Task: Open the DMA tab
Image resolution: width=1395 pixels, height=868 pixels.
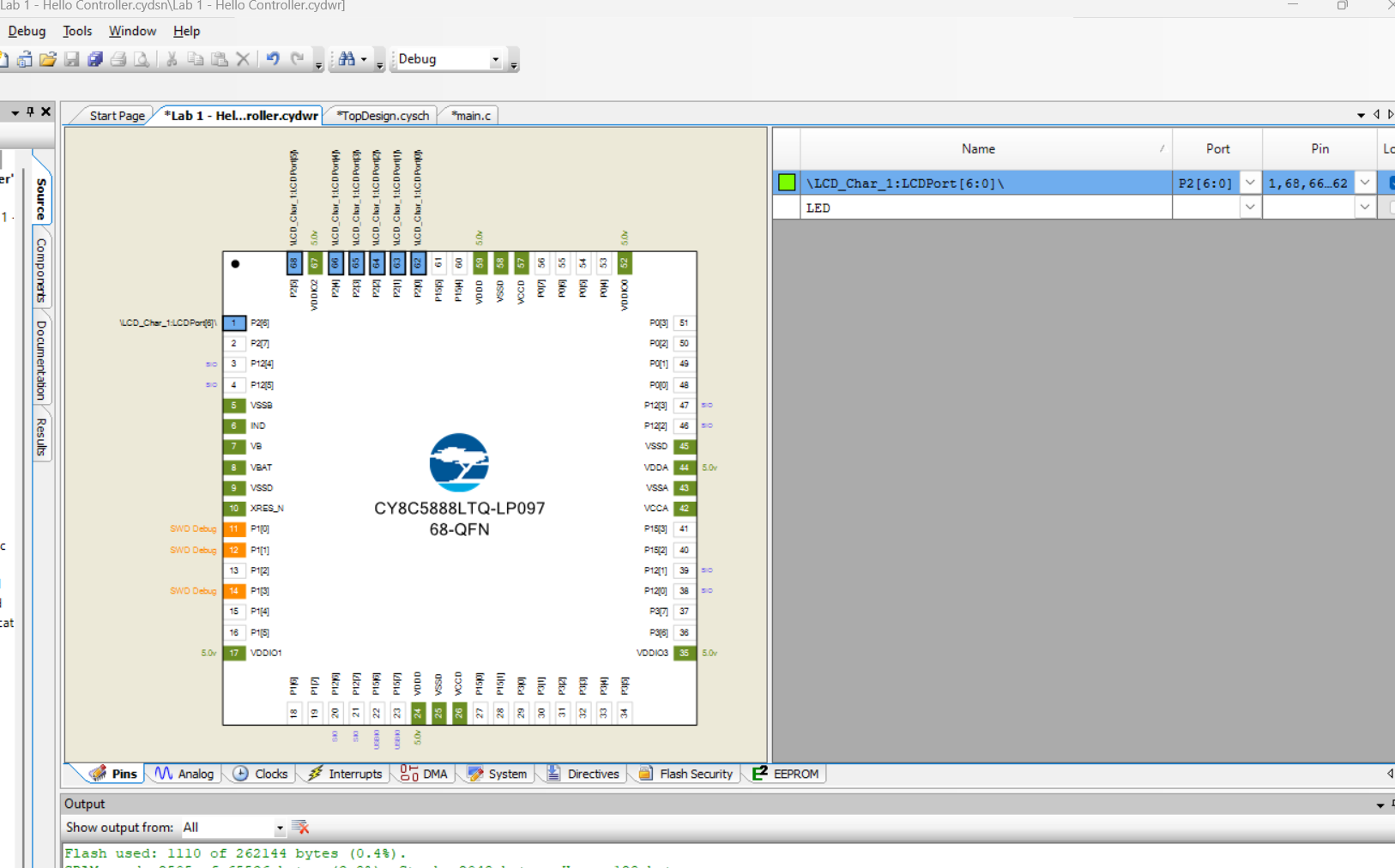Action: click(424, 774)
